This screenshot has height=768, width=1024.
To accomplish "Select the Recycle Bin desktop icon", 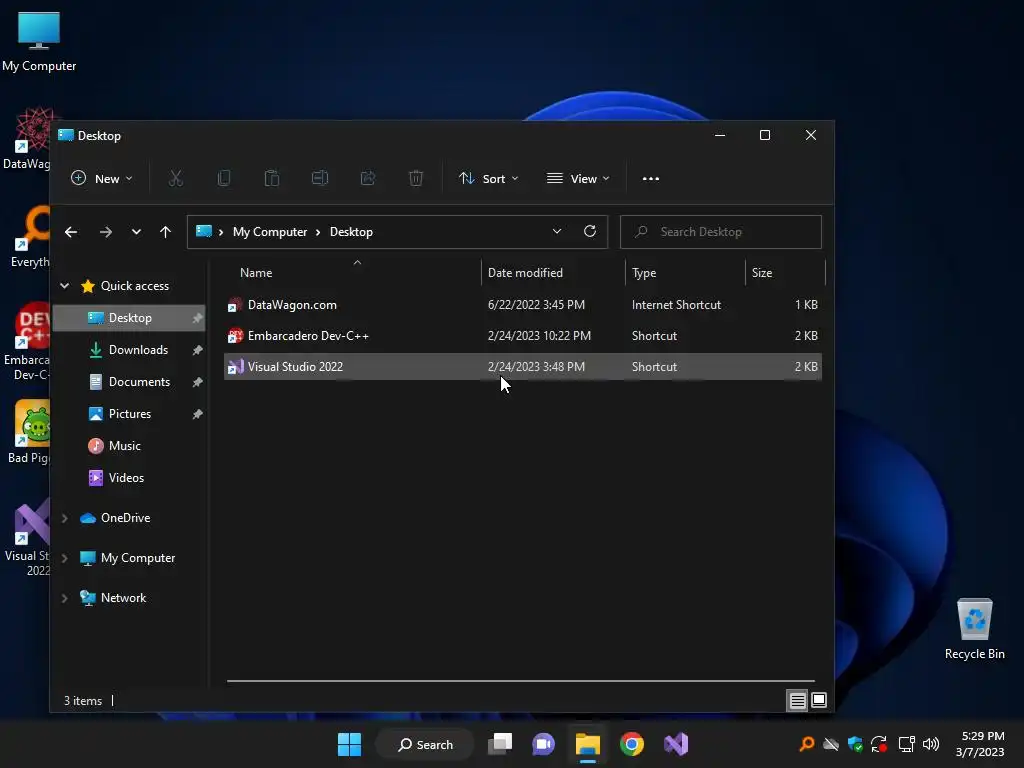I will pyautogui.click(x=974, y=630).
